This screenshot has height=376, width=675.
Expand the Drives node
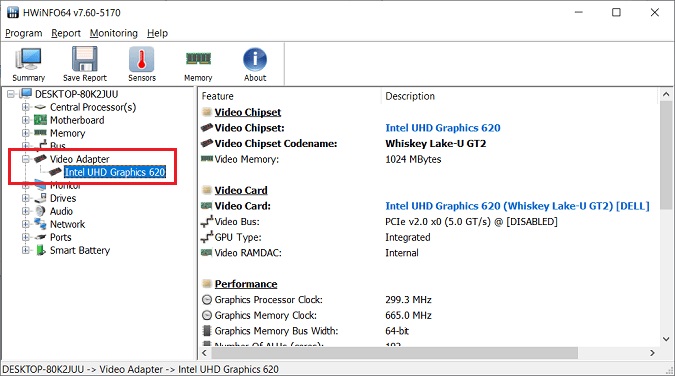(x=26, y=198)
